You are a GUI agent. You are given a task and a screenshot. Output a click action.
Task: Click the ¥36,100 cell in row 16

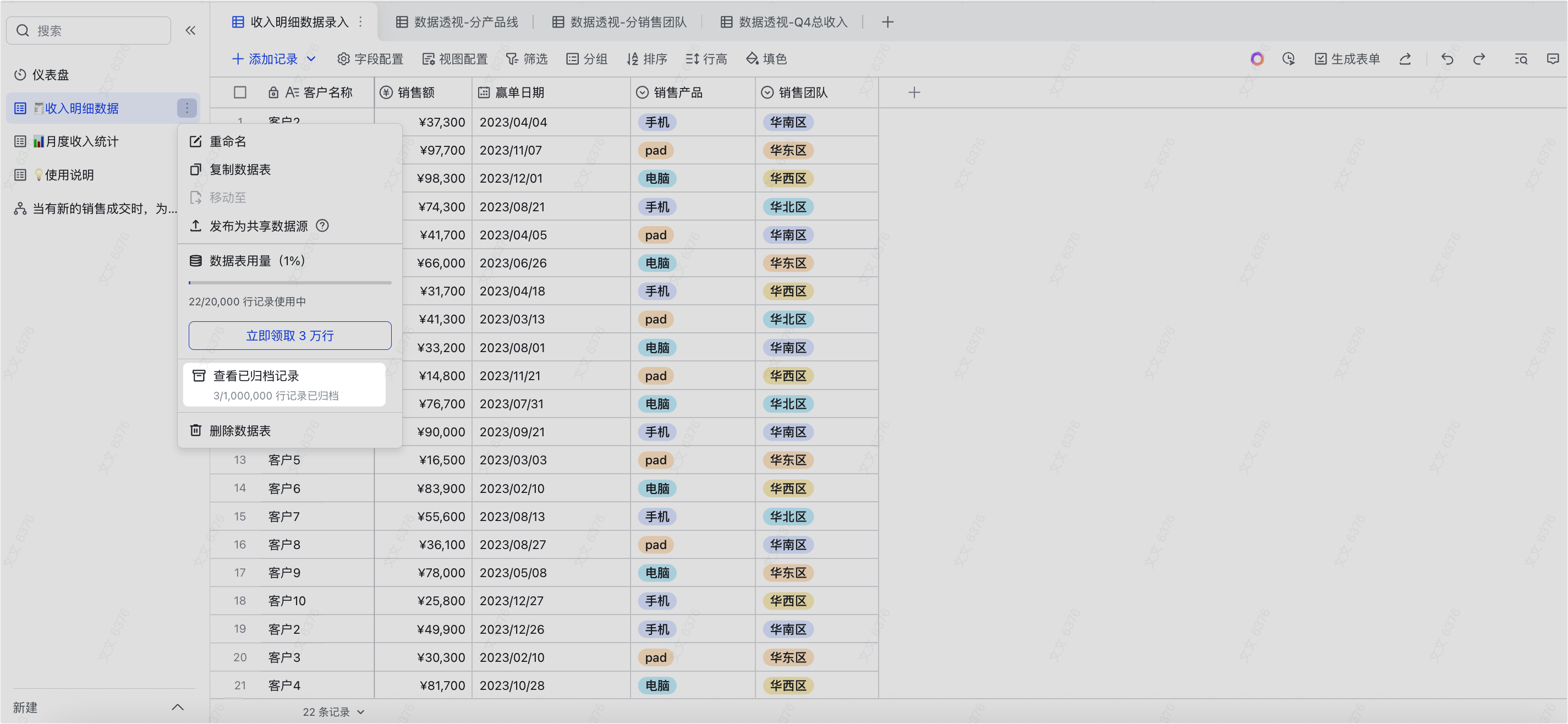point(423,545)
